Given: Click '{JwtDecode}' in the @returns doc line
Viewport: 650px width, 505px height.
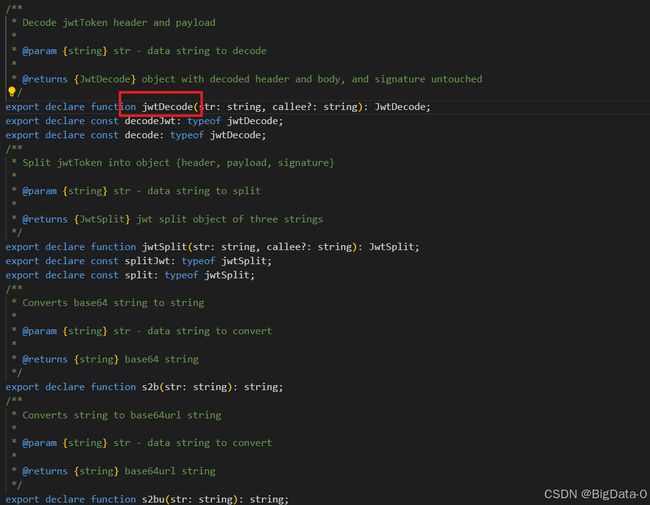Looking at the screenshot, I should coord(104,79).
